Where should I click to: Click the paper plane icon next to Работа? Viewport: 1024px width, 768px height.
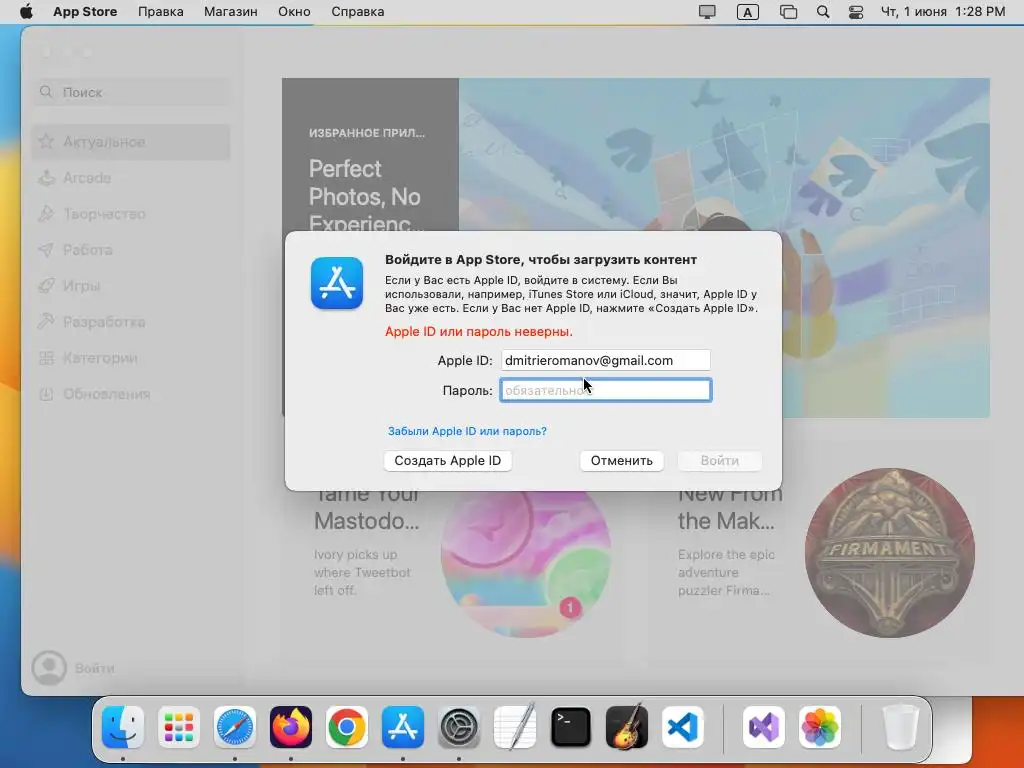(x=46, y=249)
